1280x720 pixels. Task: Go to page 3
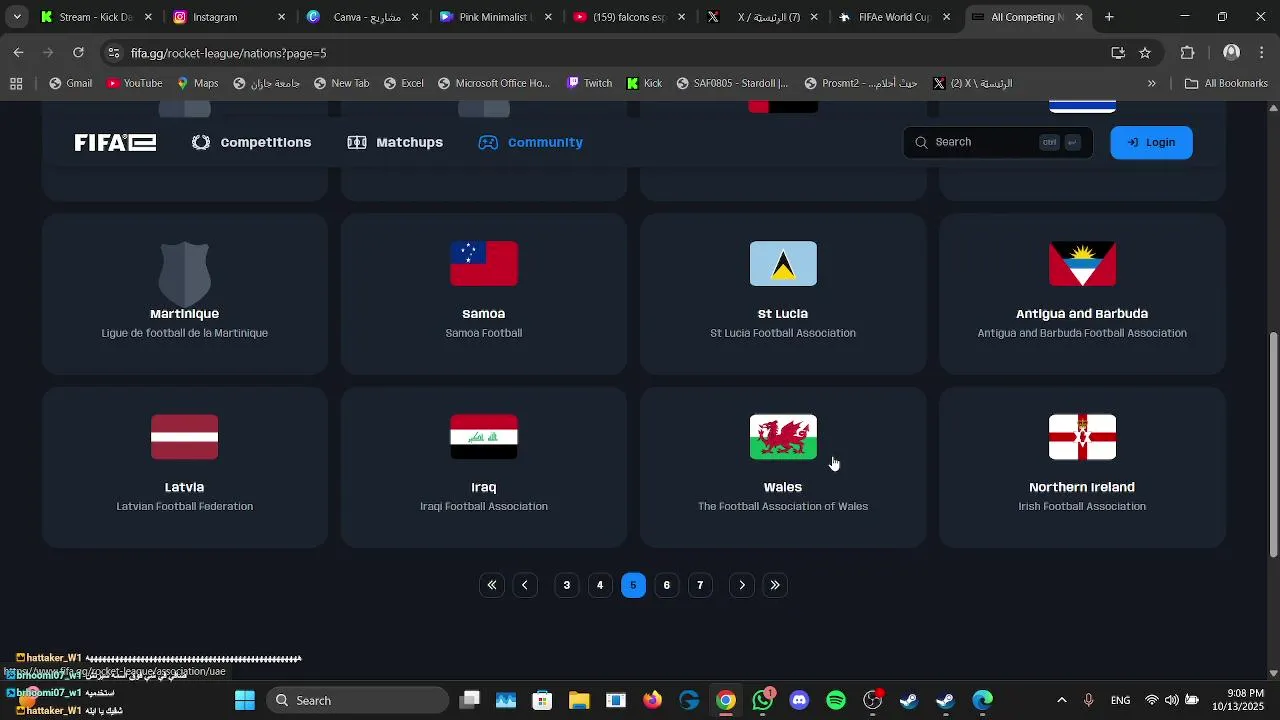tap(567, 585)
